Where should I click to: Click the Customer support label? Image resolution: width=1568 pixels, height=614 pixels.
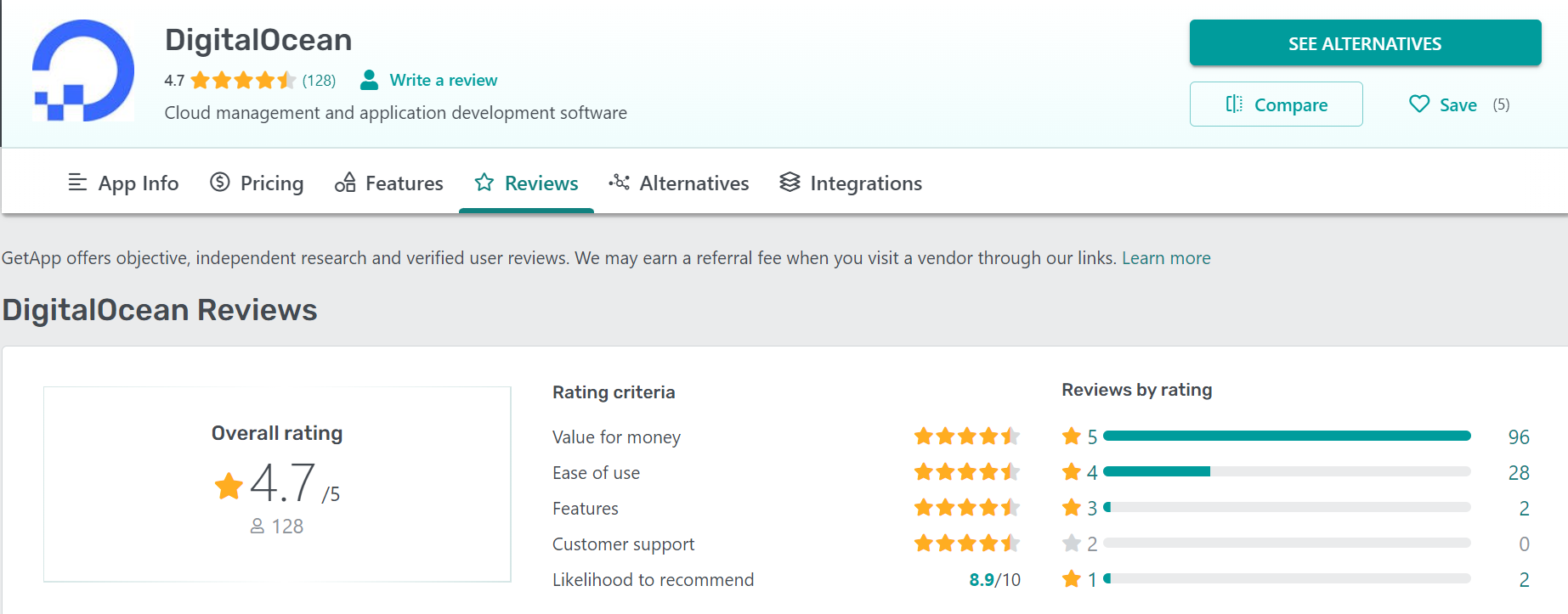[x=623, y=544]
